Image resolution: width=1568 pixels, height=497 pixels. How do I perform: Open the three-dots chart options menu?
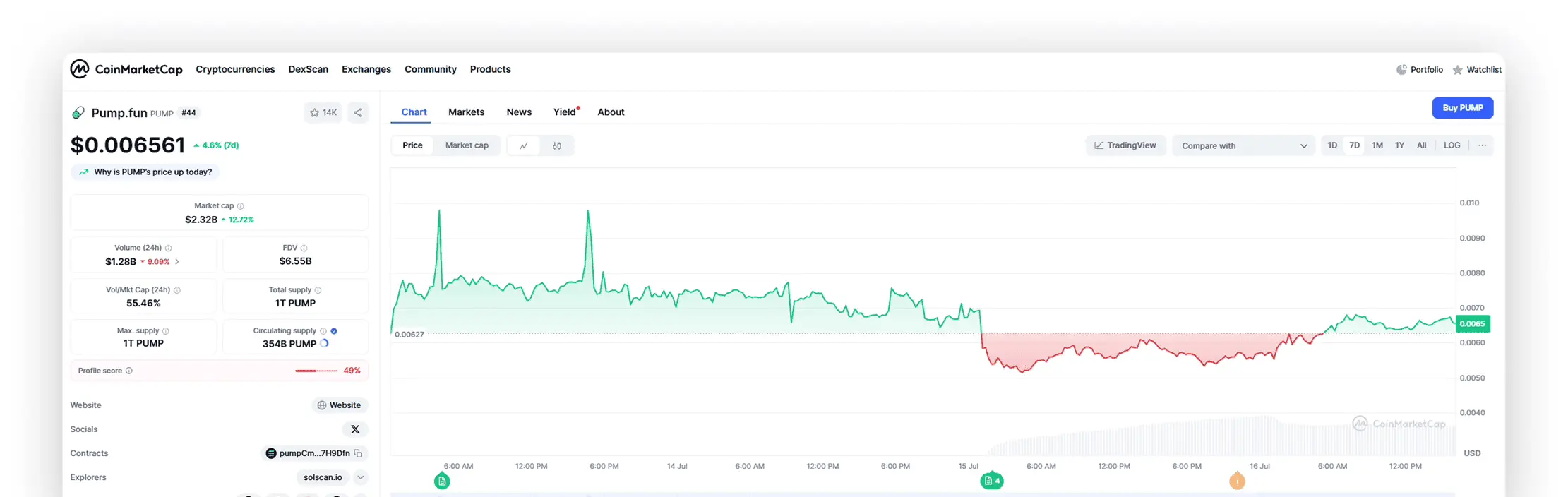click(1483, 145)
